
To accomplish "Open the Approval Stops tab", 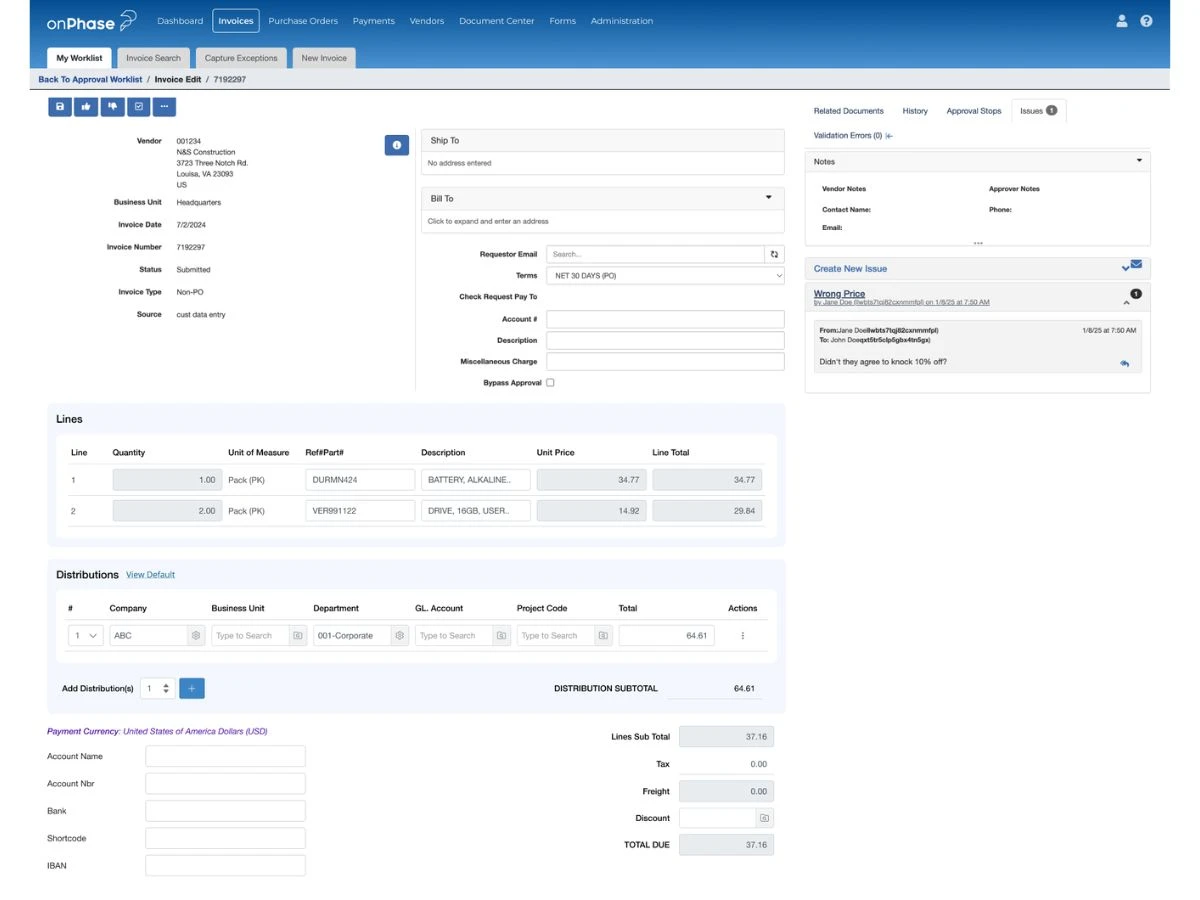I will pos(974,111).
